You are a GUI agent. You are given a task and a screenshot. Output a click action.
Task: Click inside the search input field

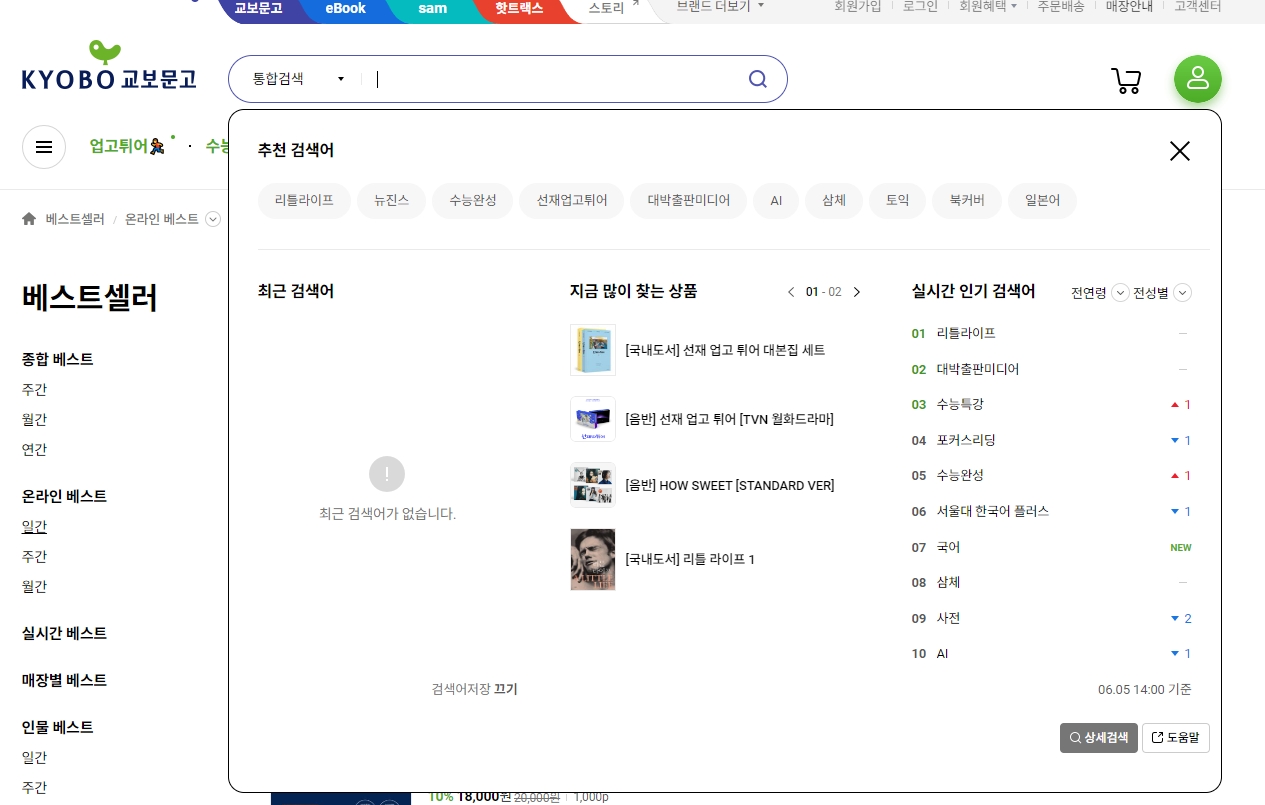[x=550, y=79]
